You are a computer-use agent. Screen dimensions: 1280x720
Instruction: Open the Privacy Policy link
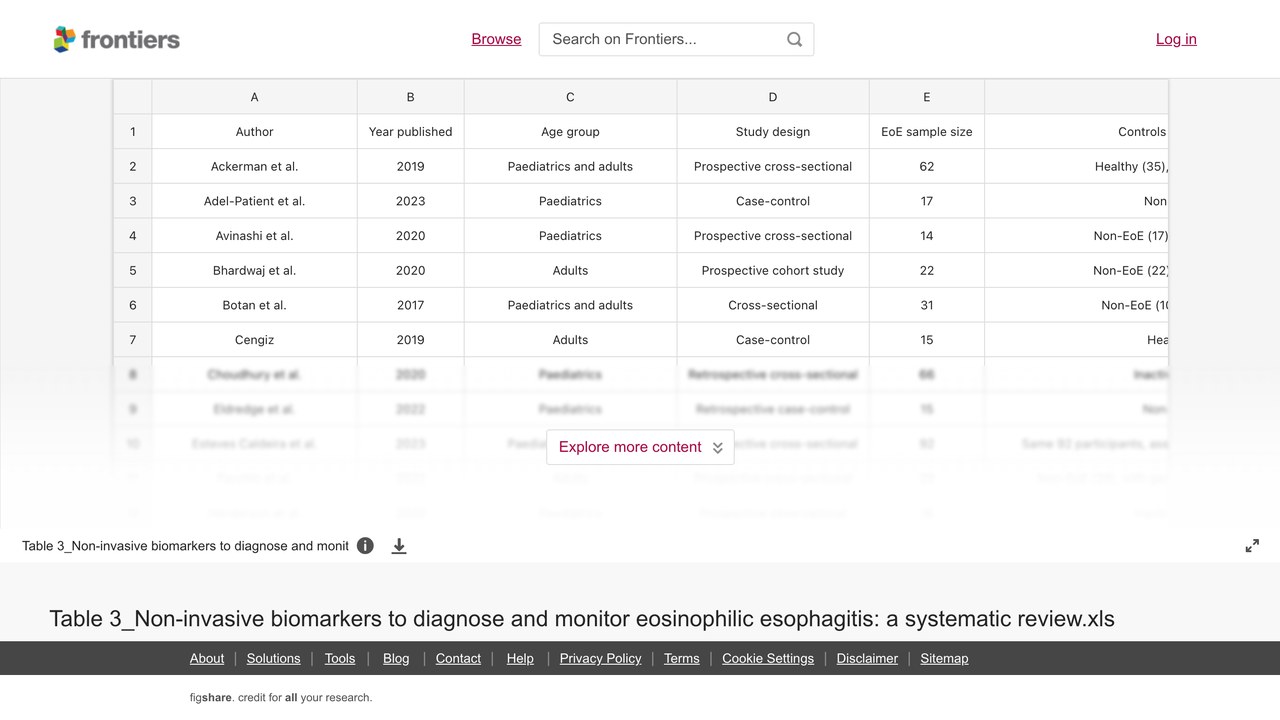tap(600, 658)
